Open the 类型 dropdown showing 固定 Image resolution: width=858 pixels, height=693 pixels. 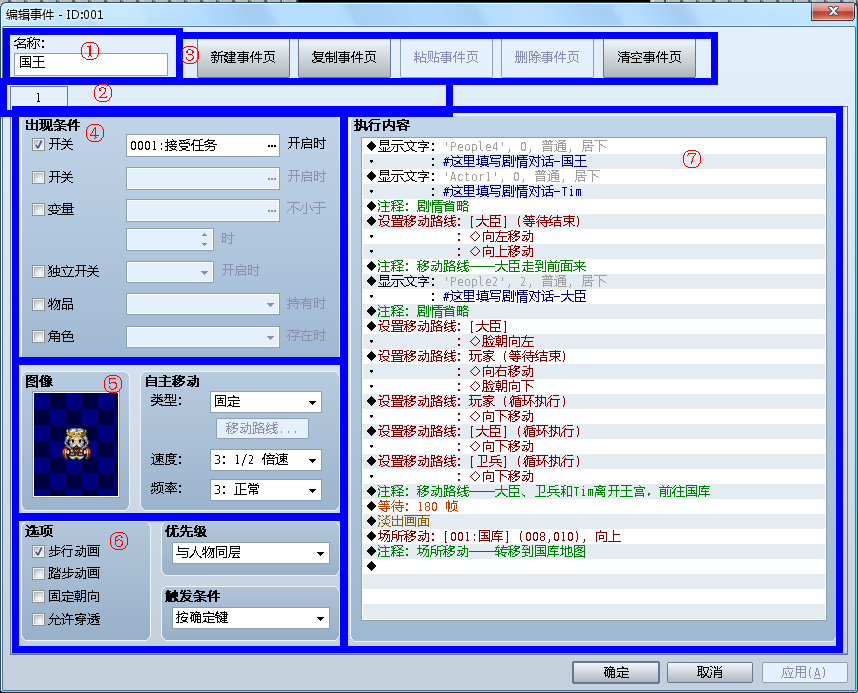click(266, 402)
